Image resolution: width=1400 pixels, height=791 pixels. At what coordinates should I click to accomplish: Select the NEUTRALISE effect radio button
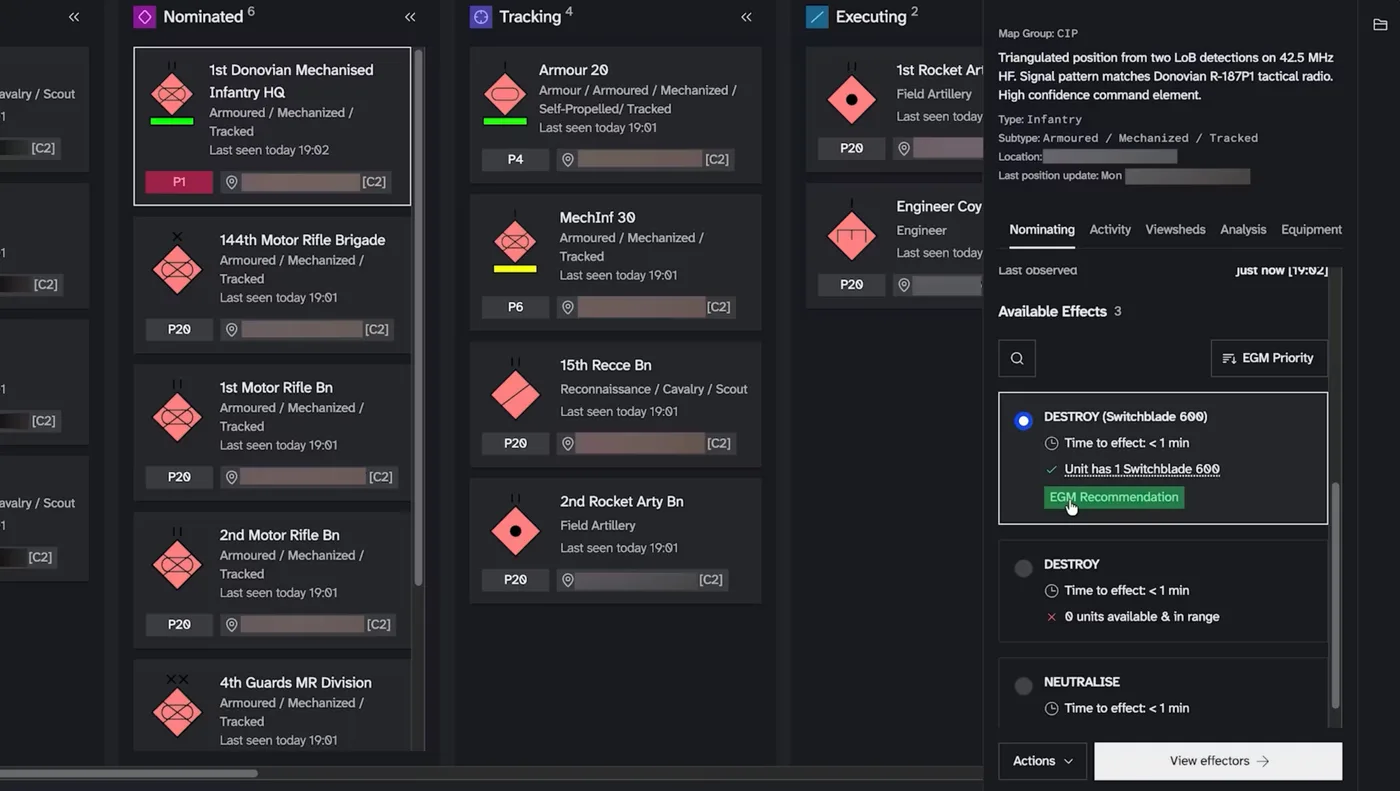(1023, 686)
